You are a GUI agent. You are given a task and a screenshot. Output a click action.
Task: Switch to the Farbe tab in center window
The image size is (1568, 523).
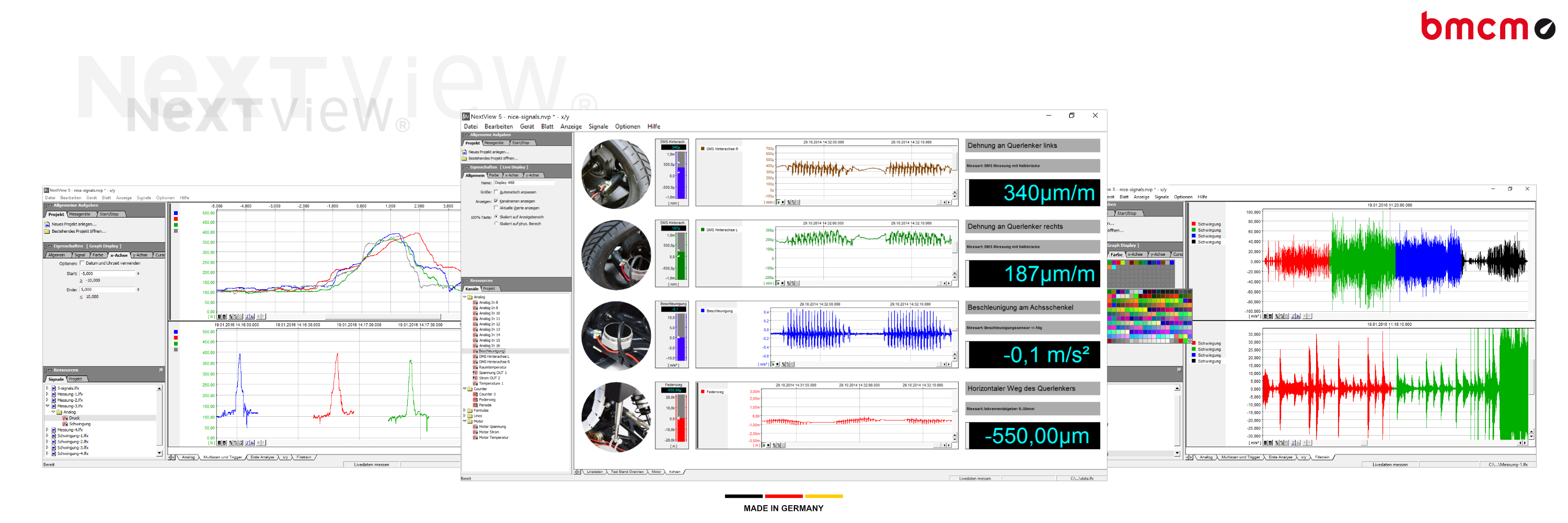tap(493, 175)
